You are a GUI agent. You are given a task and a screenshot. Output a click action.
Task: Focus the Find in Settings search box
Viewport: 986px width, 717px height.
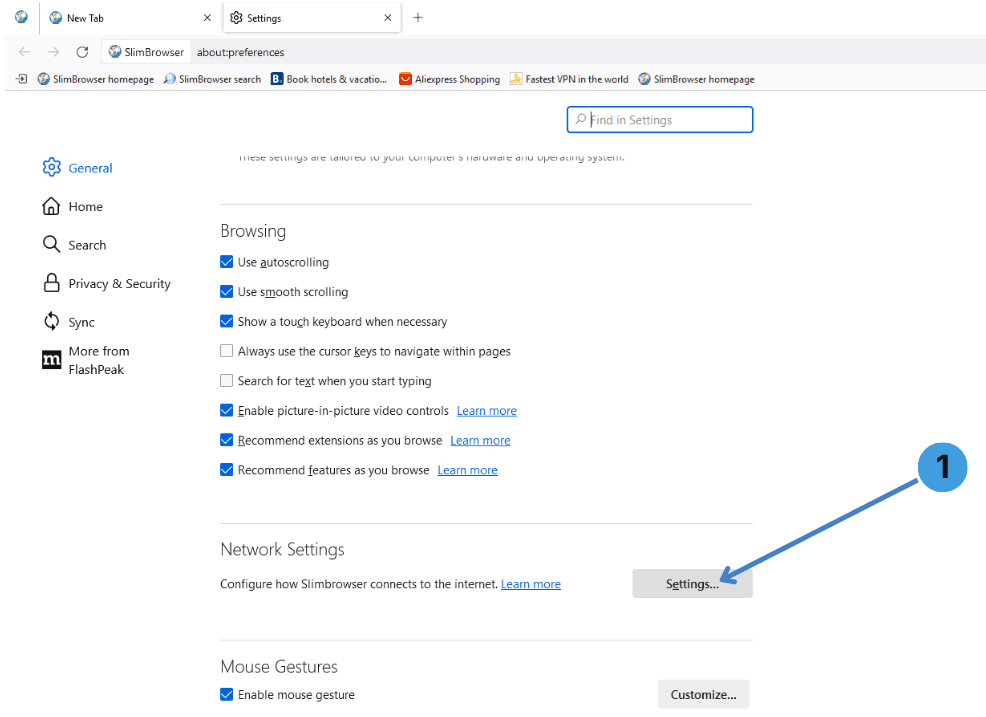click(660, 120)
